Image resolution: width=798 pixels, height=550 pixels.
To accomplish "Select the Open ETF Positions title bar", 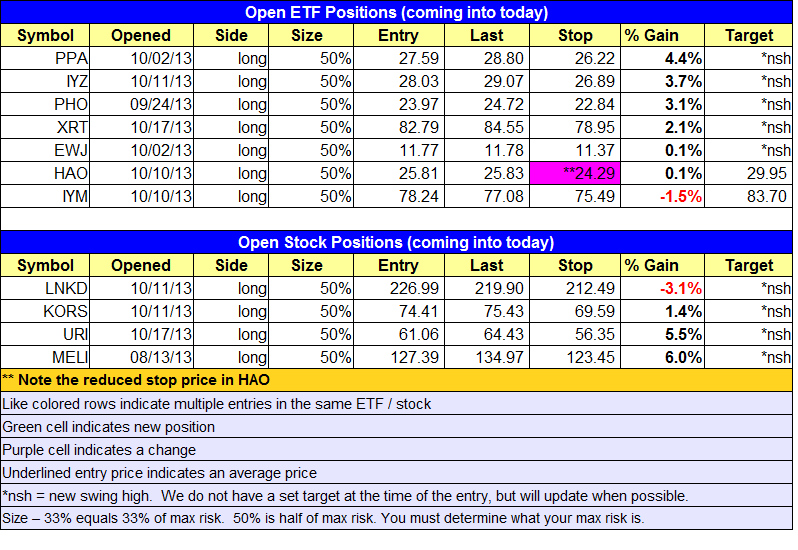I will pyautogui.click(x=396, y=12).
